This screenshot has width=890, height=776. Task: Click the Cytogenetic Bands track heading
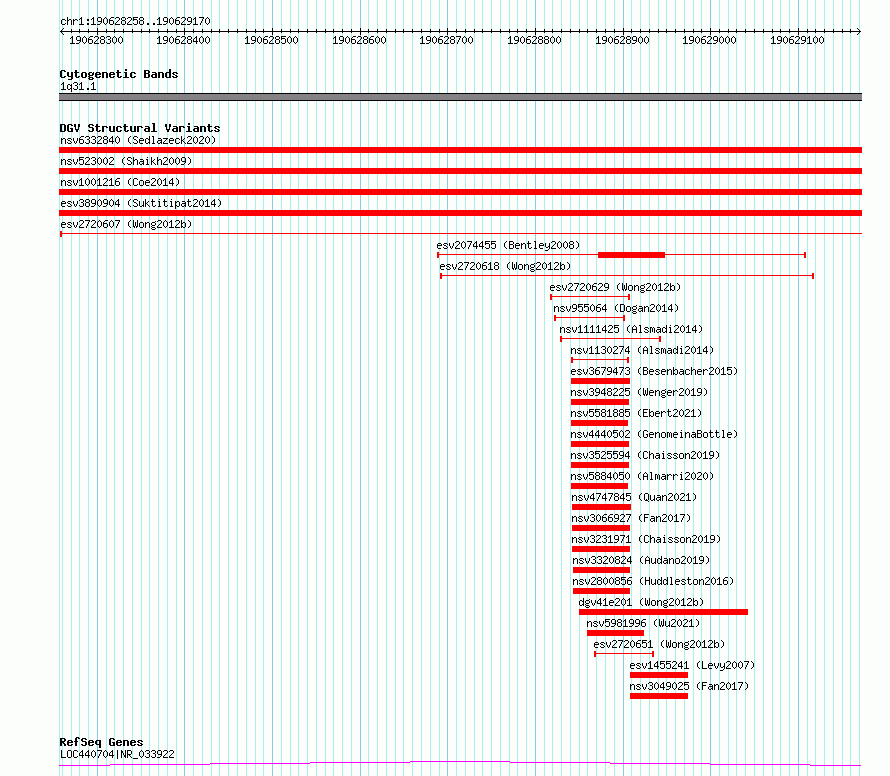119,74
